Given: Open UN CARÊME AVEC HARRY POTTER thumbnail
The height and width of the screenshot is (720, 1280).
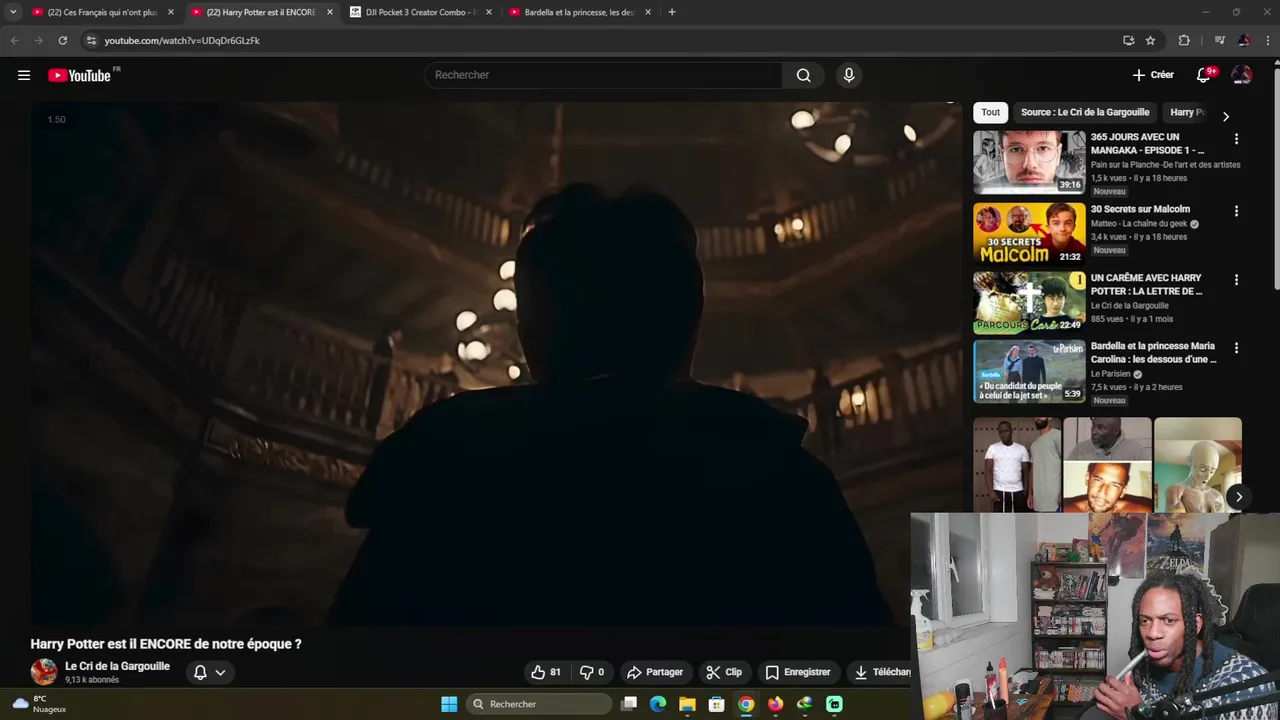Looking at the screenshot, I should 1029,302.
